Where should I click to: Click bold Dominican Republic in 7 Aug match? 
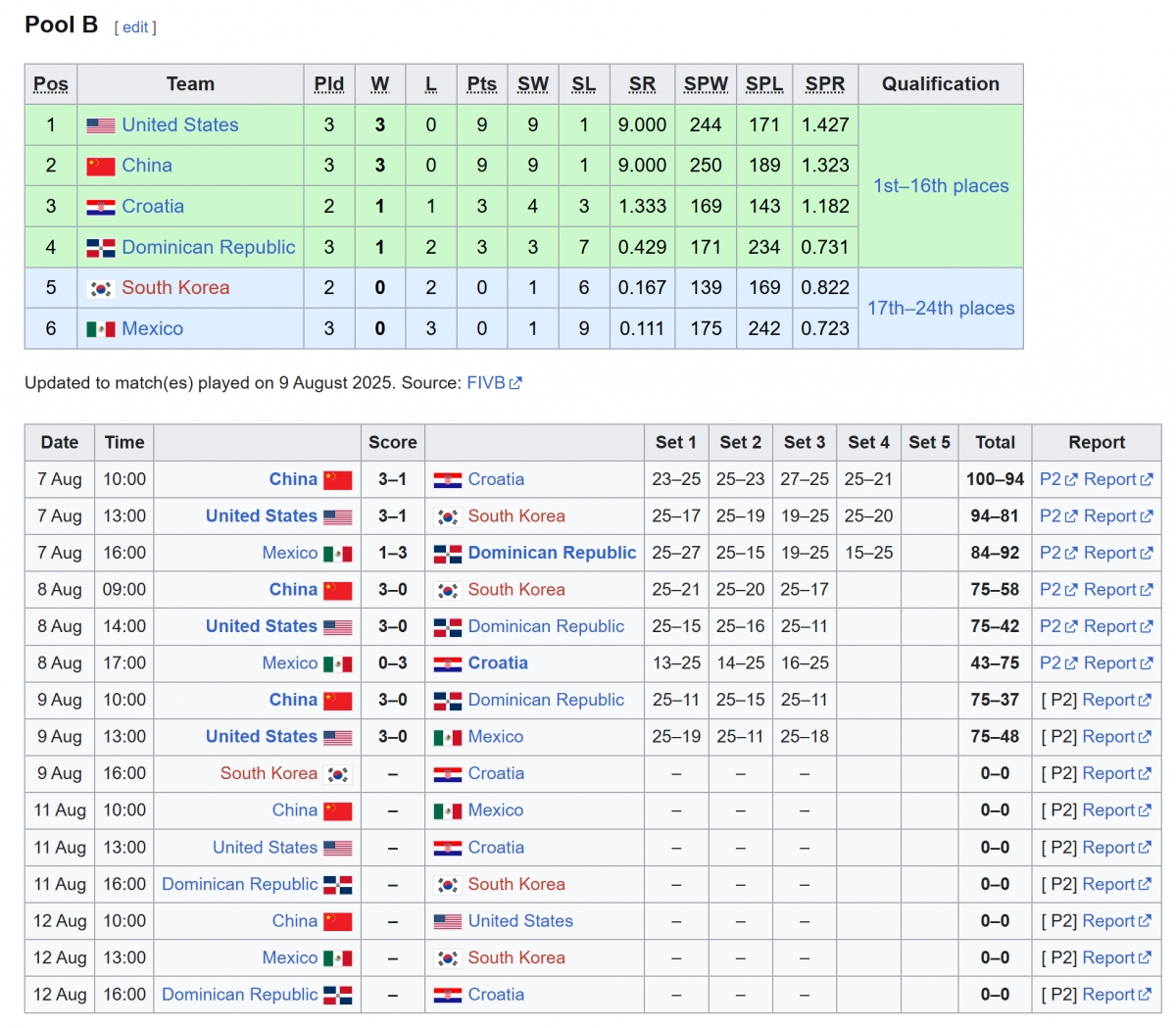pos(552,553)
